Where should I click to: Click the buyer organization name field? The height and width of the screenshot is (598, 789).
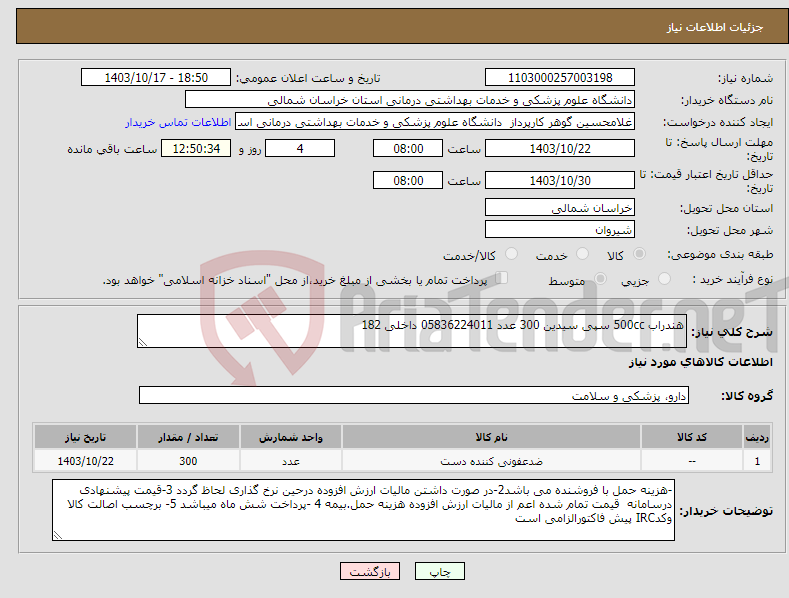[x=410, y=100]
